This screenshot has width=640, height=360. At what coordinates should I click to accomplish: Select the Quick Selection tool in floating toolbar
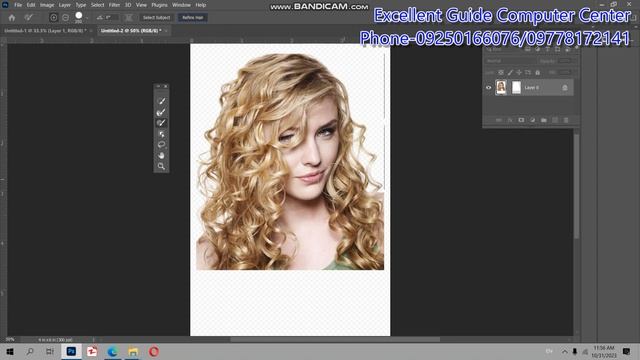point(161,101)
